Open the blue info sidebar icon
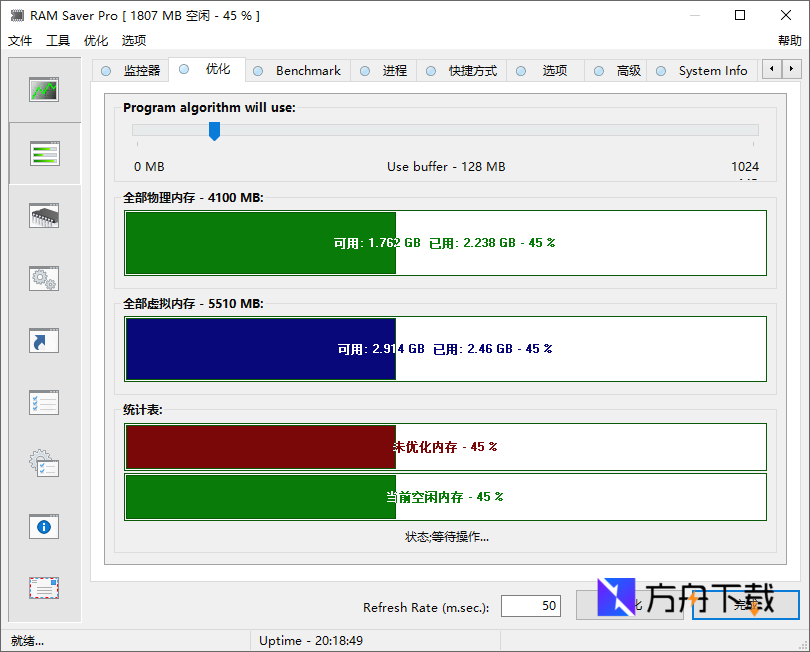 click(43, 526)
